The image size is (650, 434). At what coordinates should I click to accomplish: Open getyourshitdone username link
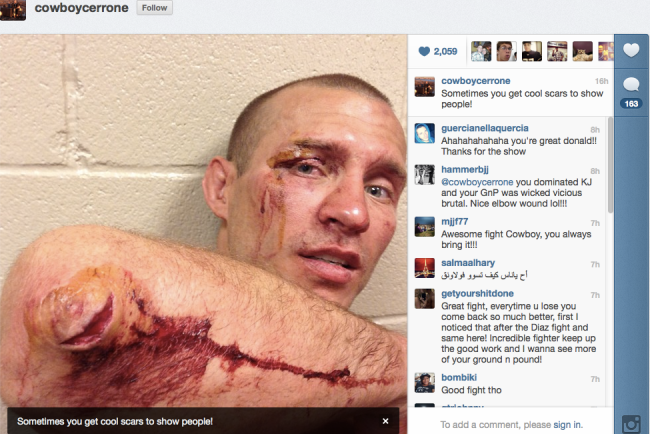coord(477,293)
